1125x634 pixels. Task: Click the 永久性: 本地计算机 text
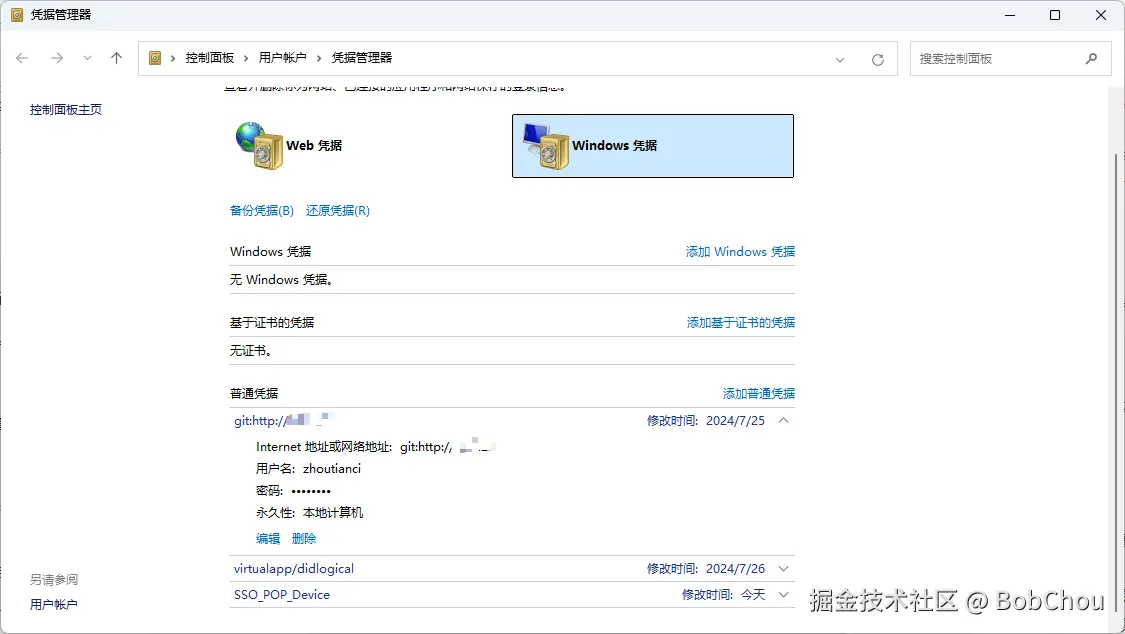(309, 513)
